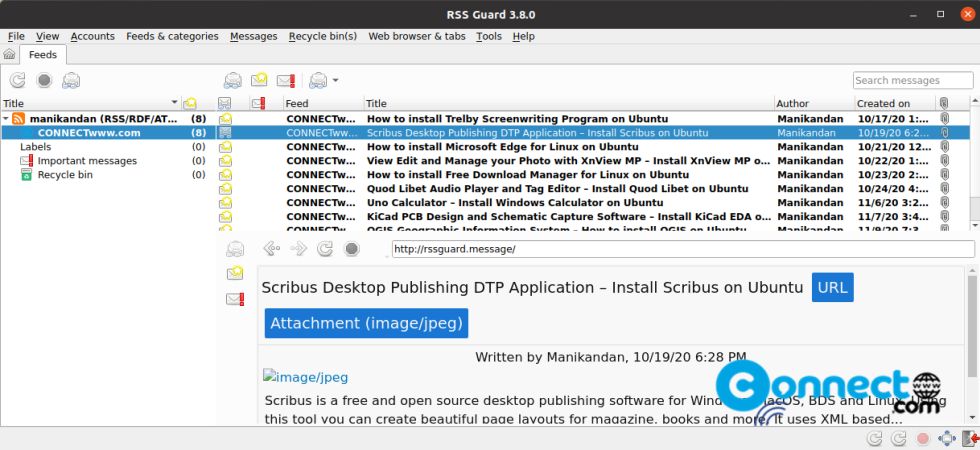Click the attachment paperclip column header
Viewport: 980px width, 450px height.
[x=944, y=103]
